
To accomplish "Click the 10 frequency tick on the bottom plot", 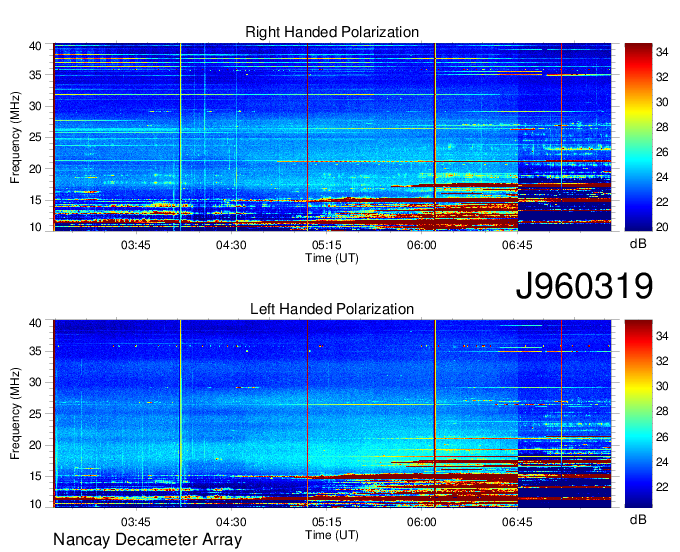I will (35, 504).
